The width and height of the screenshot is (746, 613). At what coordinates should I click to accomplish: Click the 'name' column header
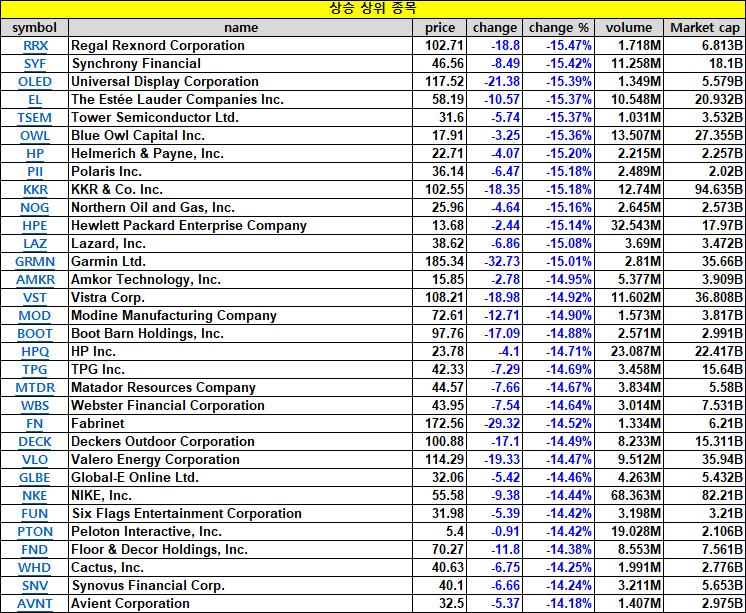point(241,28)
